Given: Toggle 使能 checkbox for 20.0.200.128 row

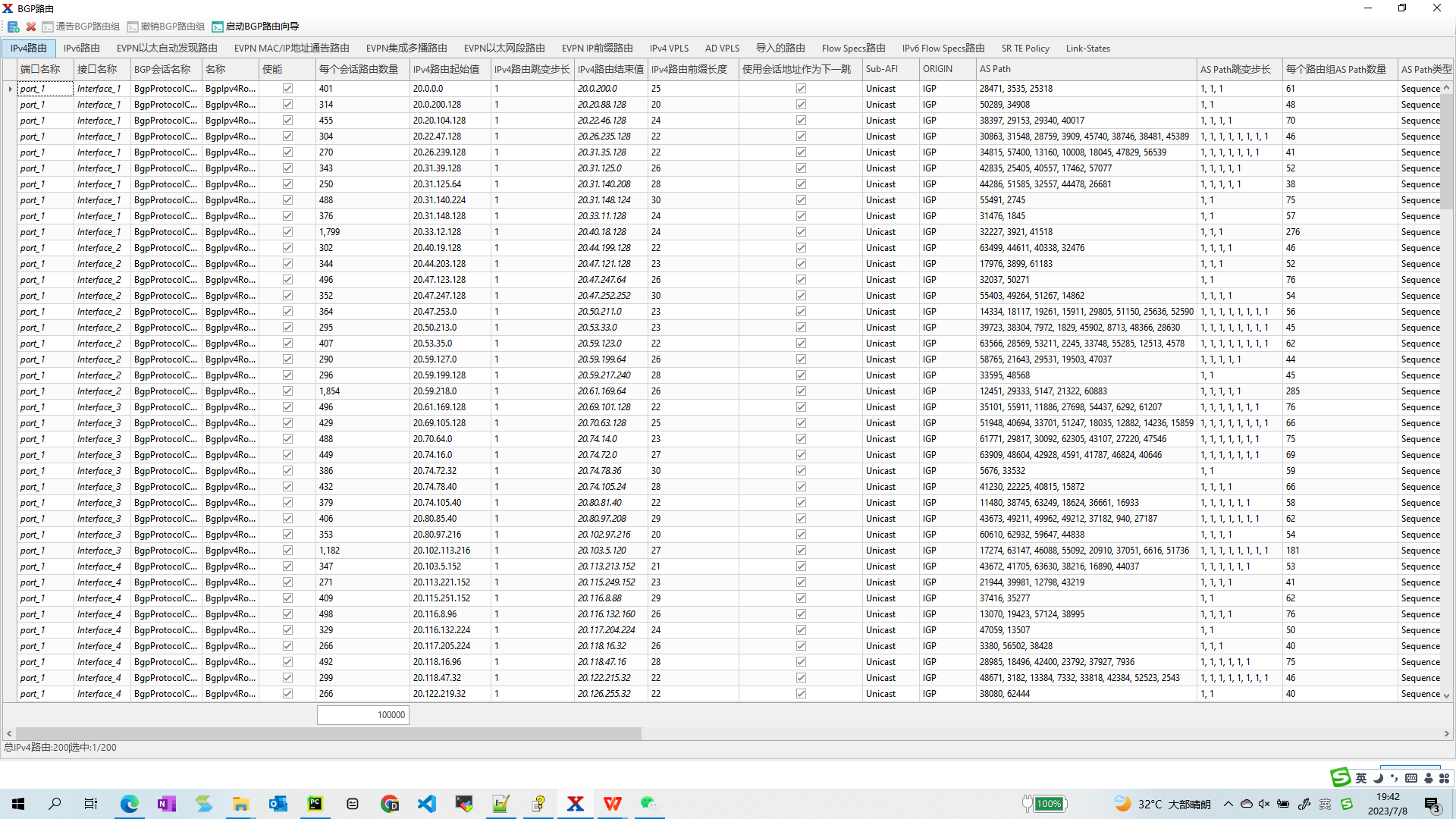Looking at the screenshot, I should click(287, 105).
